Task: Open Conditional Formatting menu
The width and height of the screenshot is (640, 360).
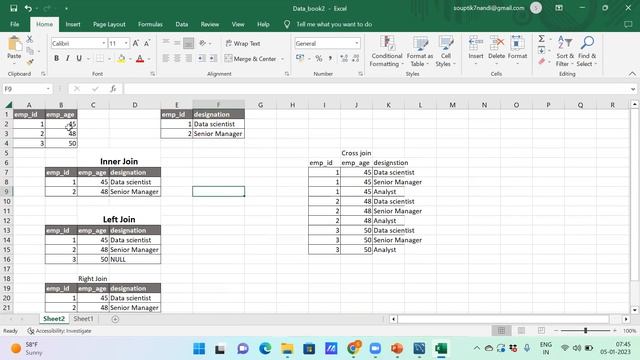Action: click(x=387, y=51)
